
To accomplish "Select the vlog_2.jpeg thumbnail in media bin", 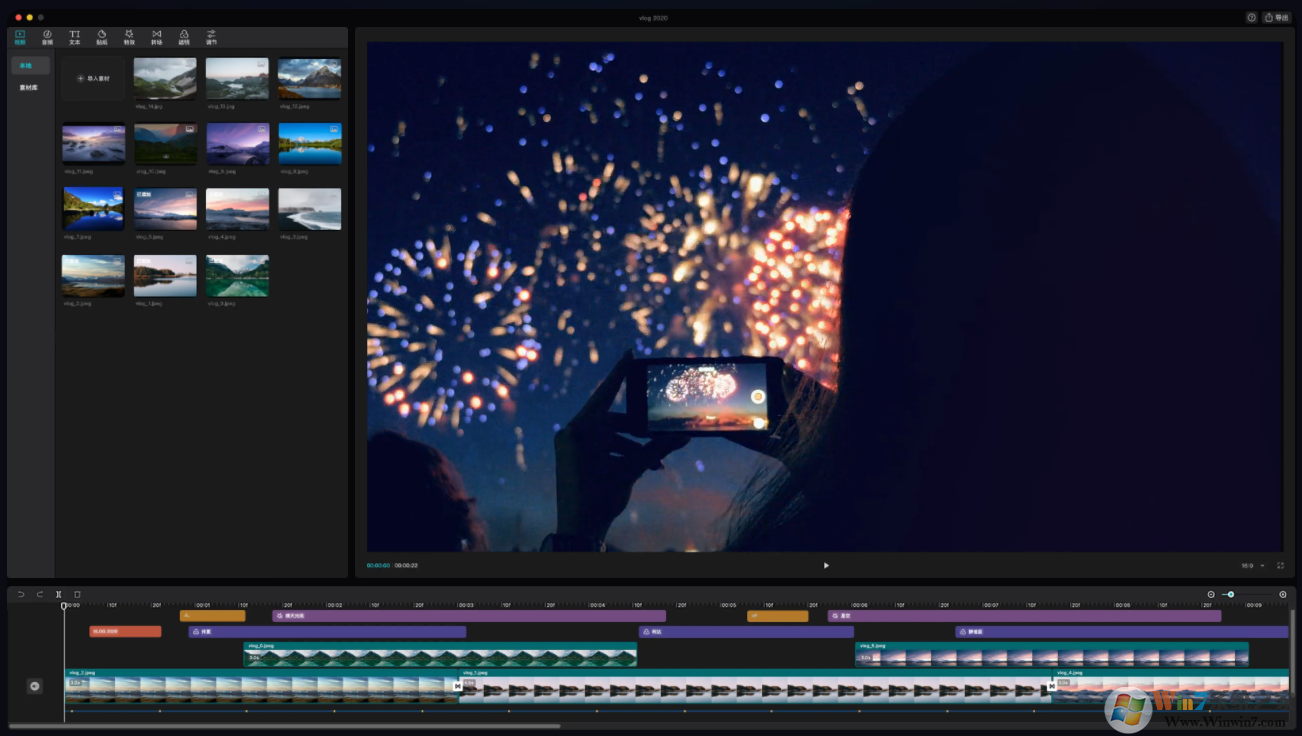I will coord(93,275).
